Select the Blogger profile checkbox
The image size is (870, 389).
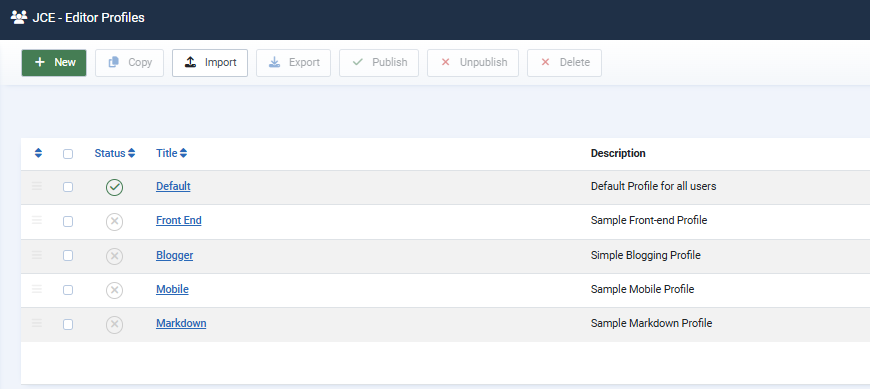68,256
